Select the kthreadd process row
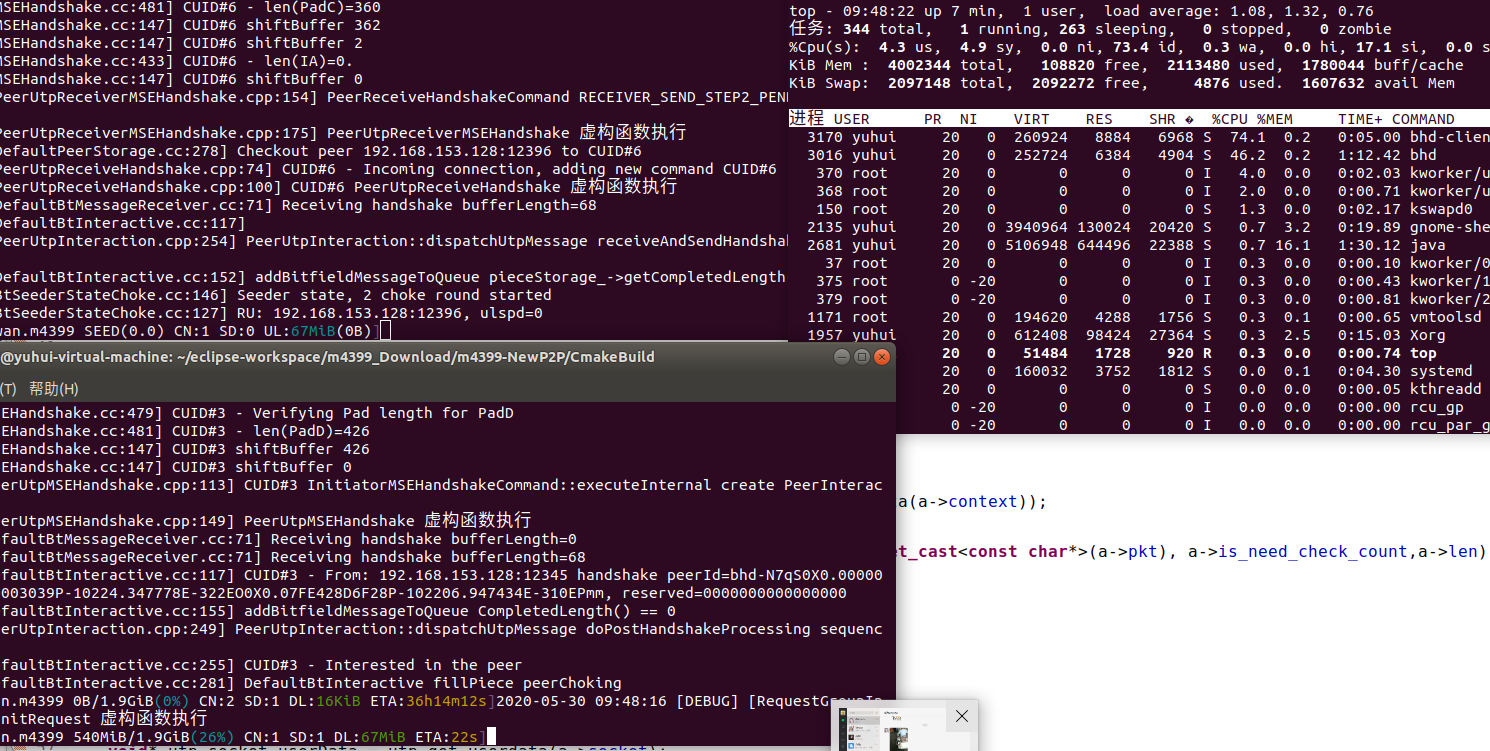 (x=1192, y=389)
